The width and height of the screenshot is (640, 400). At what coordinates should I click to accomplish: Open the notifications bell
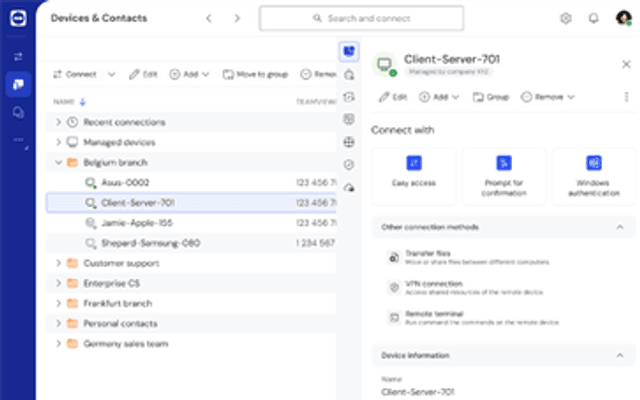pos(593,18)
